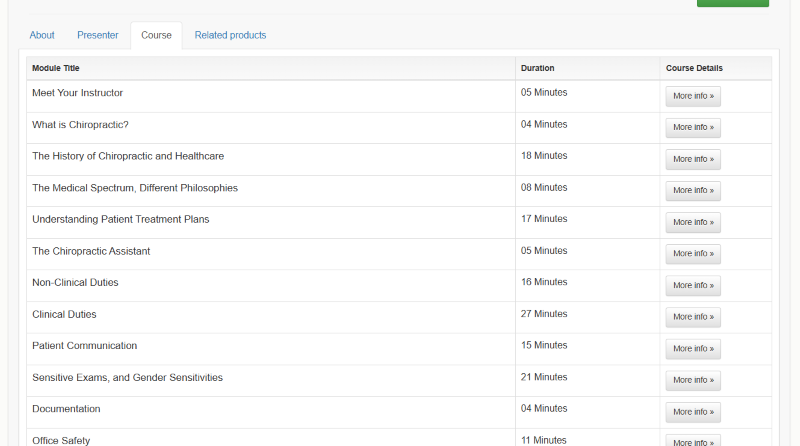Switch to the Presenter tab

click(x=98, y=35)
